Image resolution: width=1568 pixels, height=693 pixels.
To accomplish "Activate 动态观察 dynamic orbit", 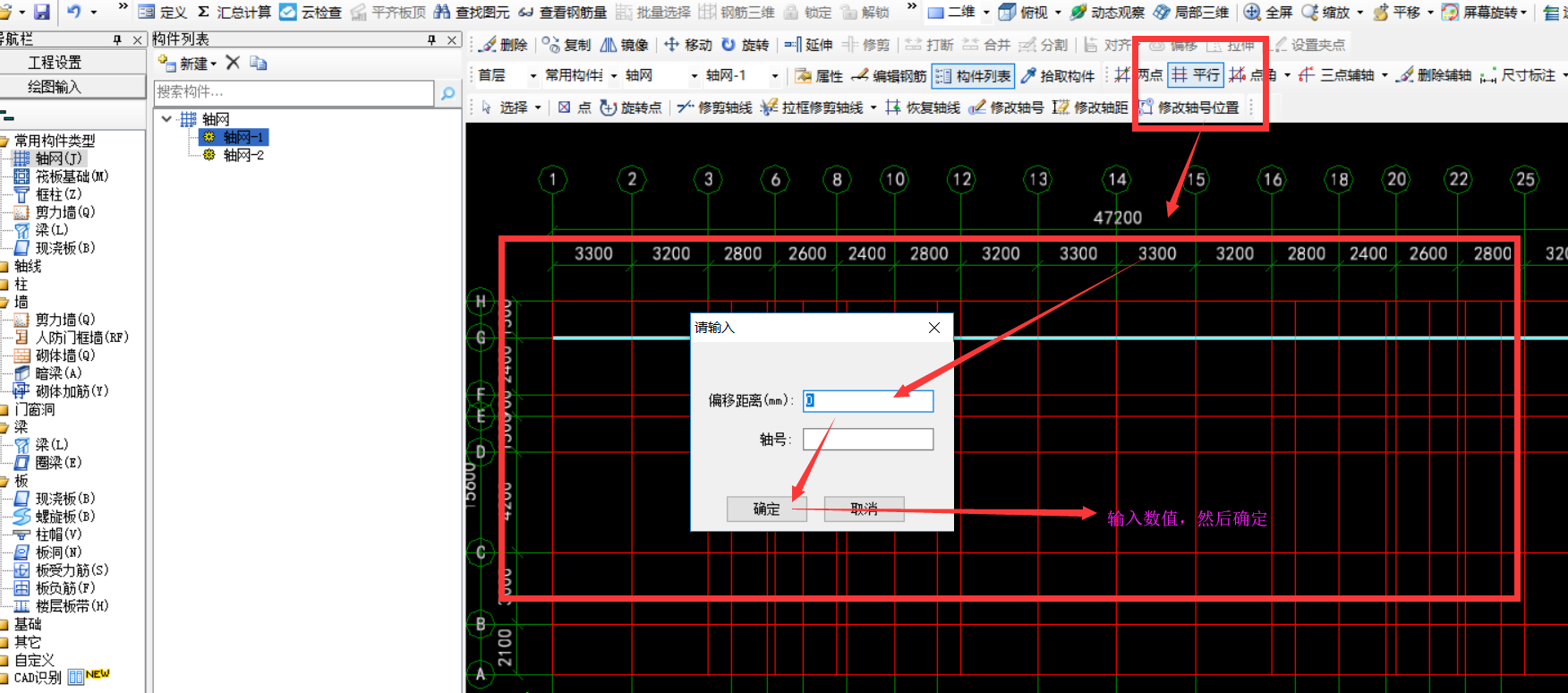I will (1107, 12).
